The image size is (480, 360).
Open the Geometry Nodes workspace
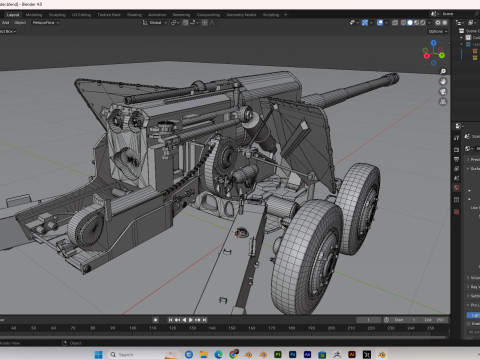tap(241, 15)
